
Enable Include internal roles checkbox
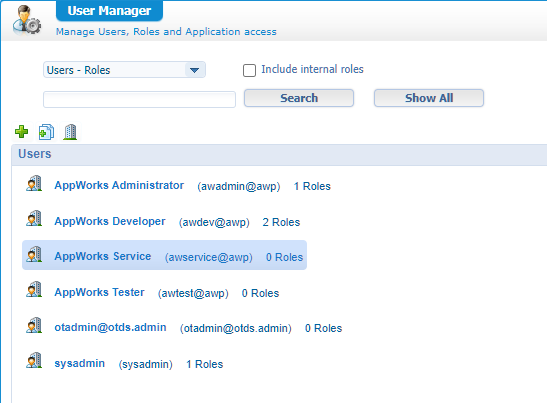tap(249, 70)
